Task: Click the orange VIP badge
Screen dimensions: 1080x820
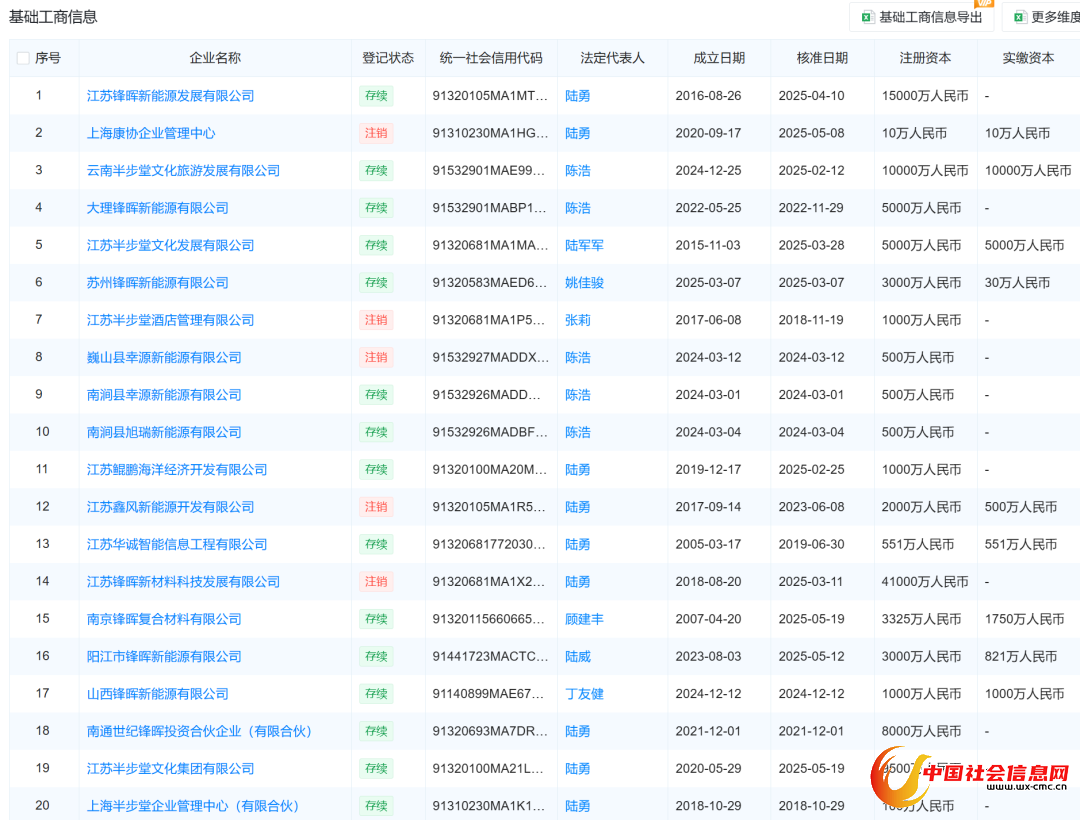Action: [984, 3]
